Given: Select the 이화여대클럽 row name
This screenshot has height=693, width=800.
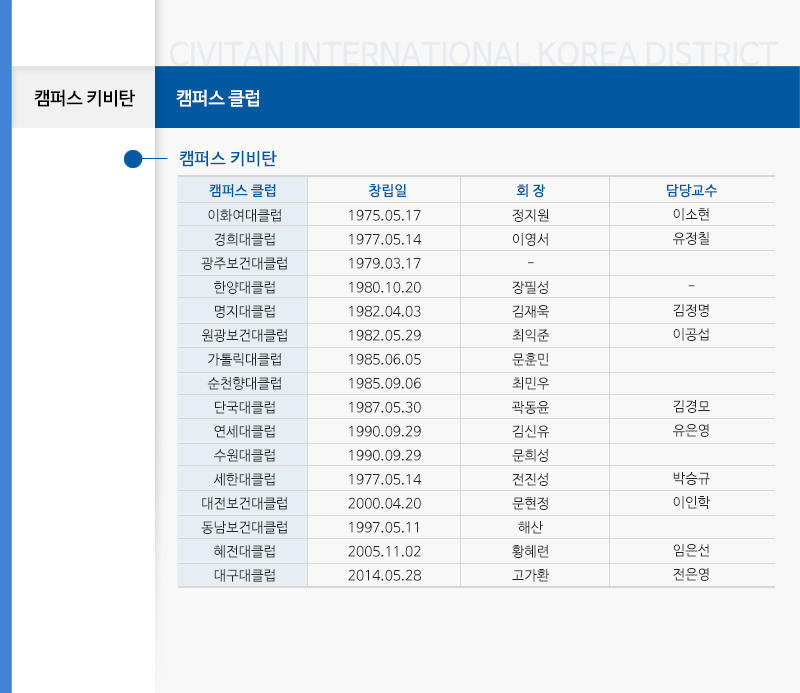Looking at the screenshot, I should pyautogui.click(x=244, y=215).
